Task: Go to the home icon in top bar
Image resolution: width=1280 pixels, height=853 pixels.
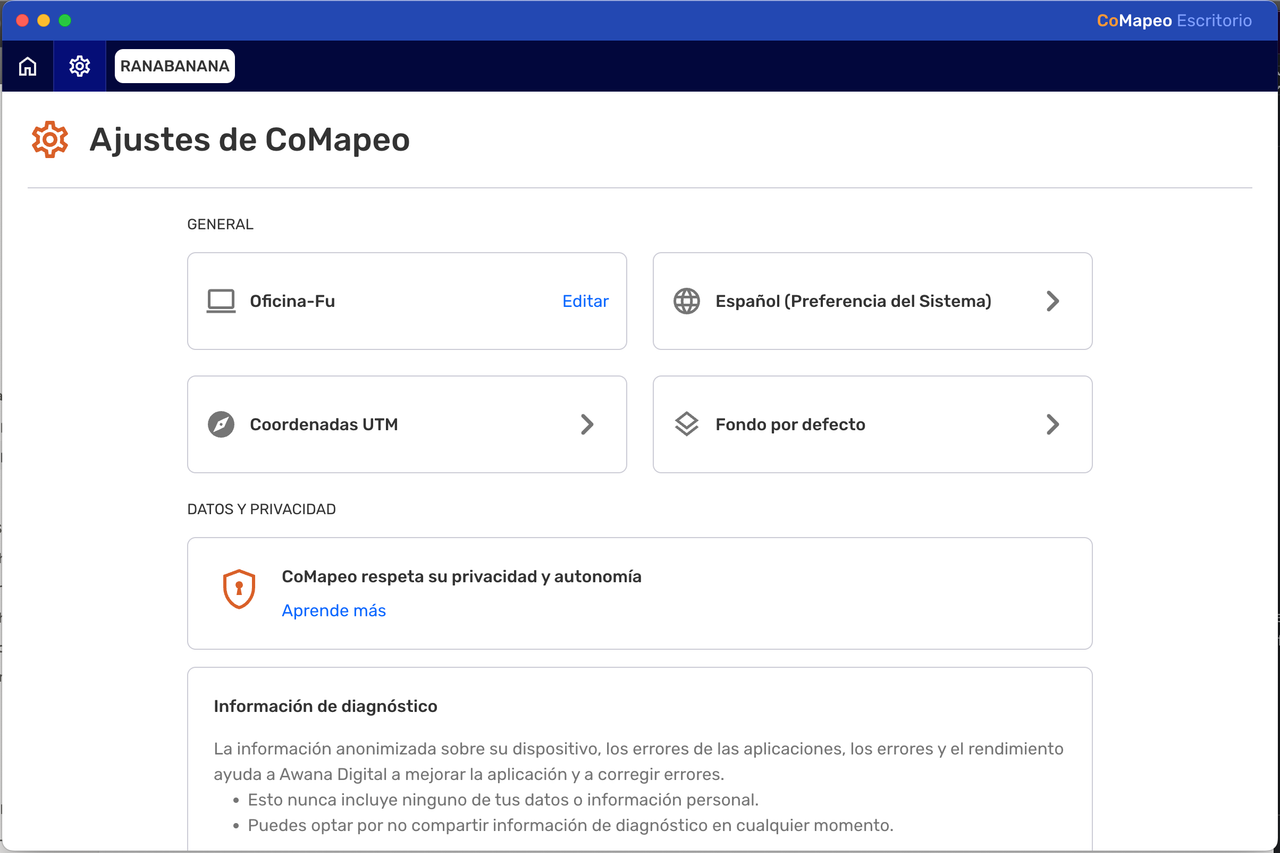Action: (28, 66)
